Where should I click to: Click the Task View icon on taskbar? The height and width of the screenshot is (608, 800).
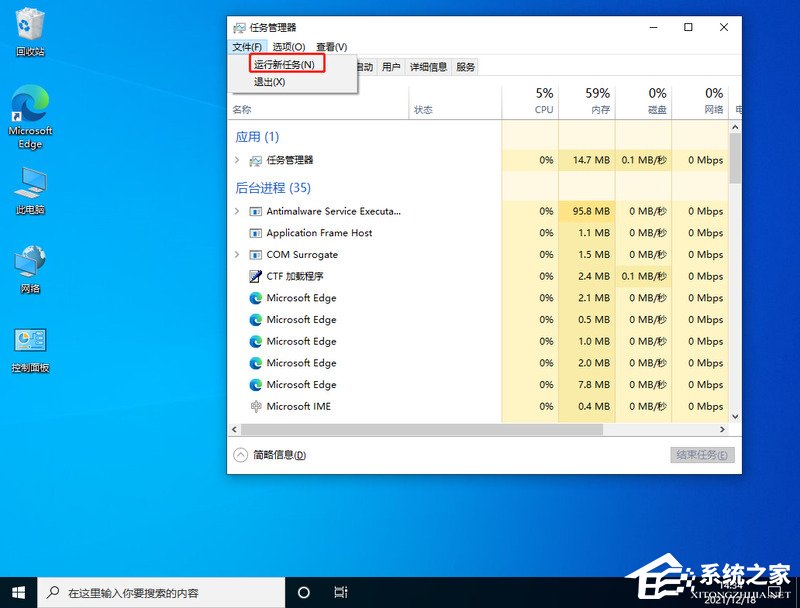(341, 592)
